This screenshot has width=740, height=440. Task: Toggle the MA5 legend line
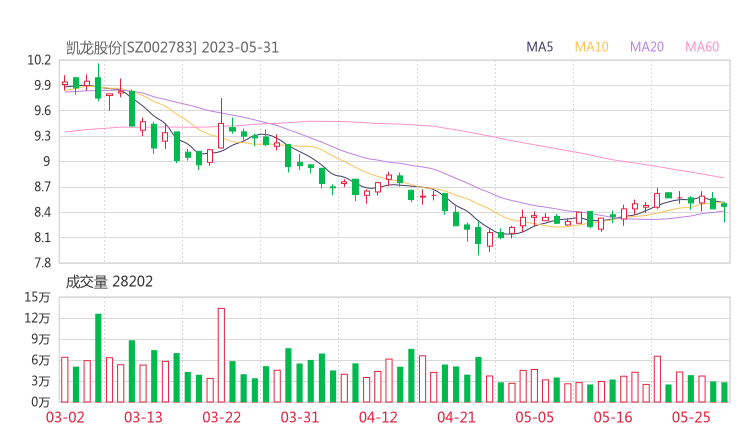point(539,47)
